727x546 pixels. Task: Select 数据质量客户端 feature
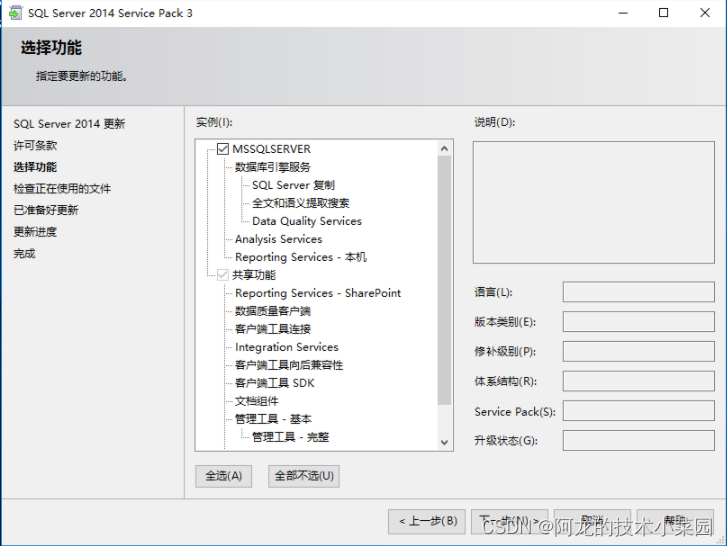coord(273,311)
